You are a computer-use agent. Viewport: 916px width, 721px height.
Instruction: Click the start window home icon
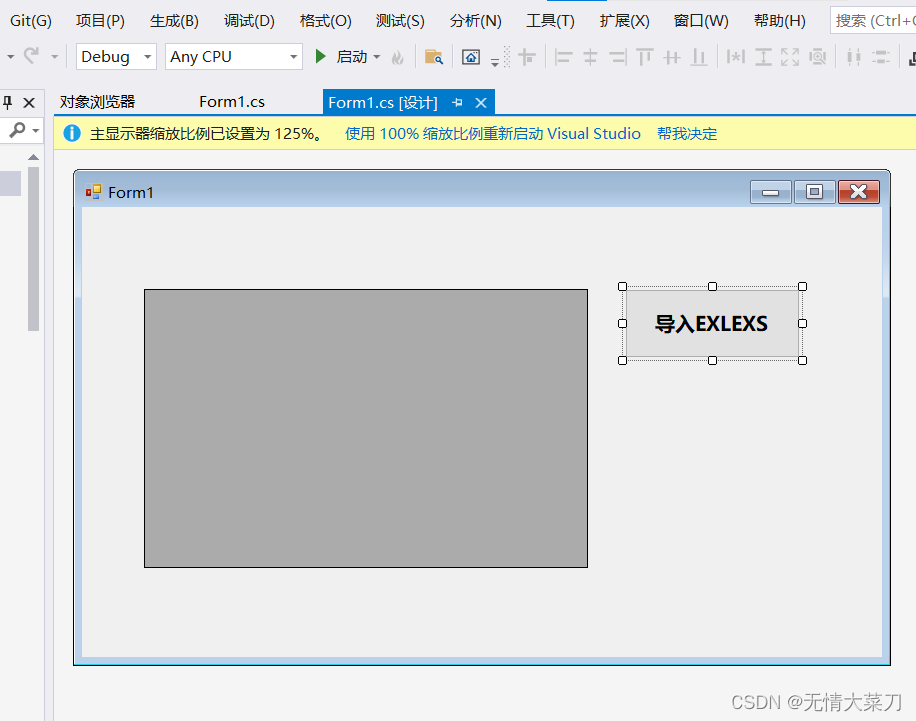pyautogui.click(x=471, y=57)
